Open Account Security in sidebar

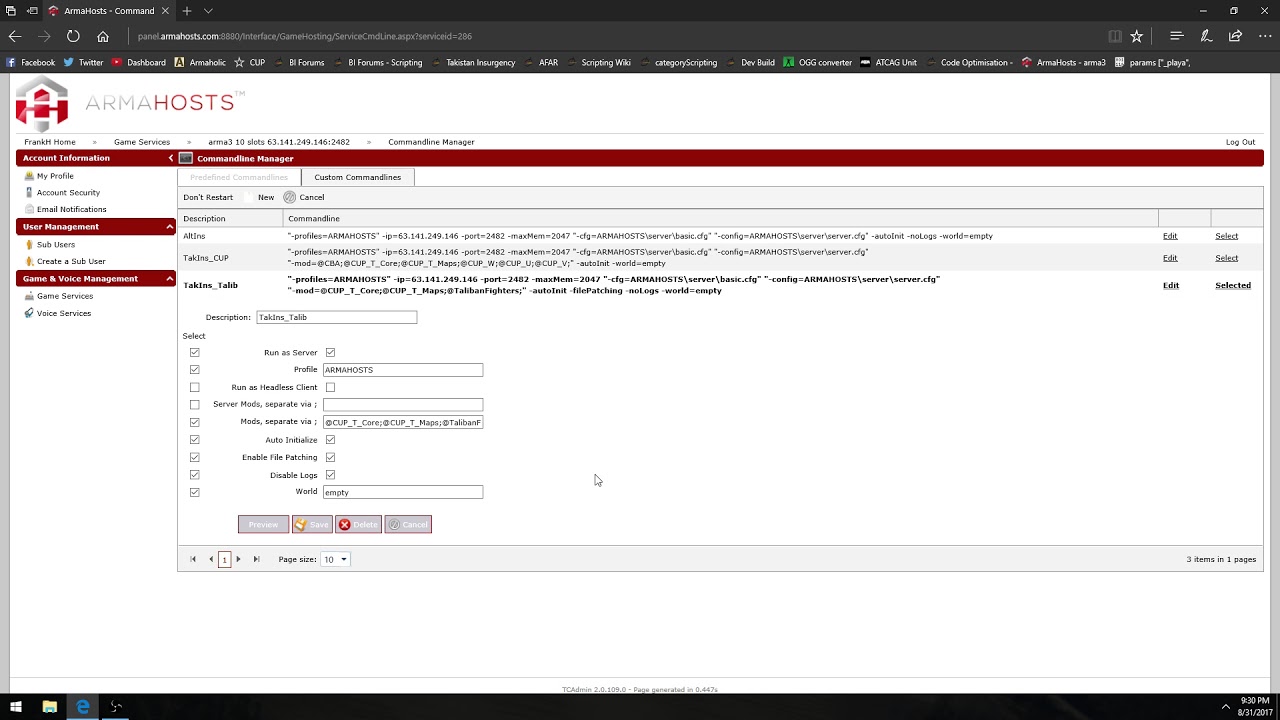pyautogui.click(x=68, y=192)
